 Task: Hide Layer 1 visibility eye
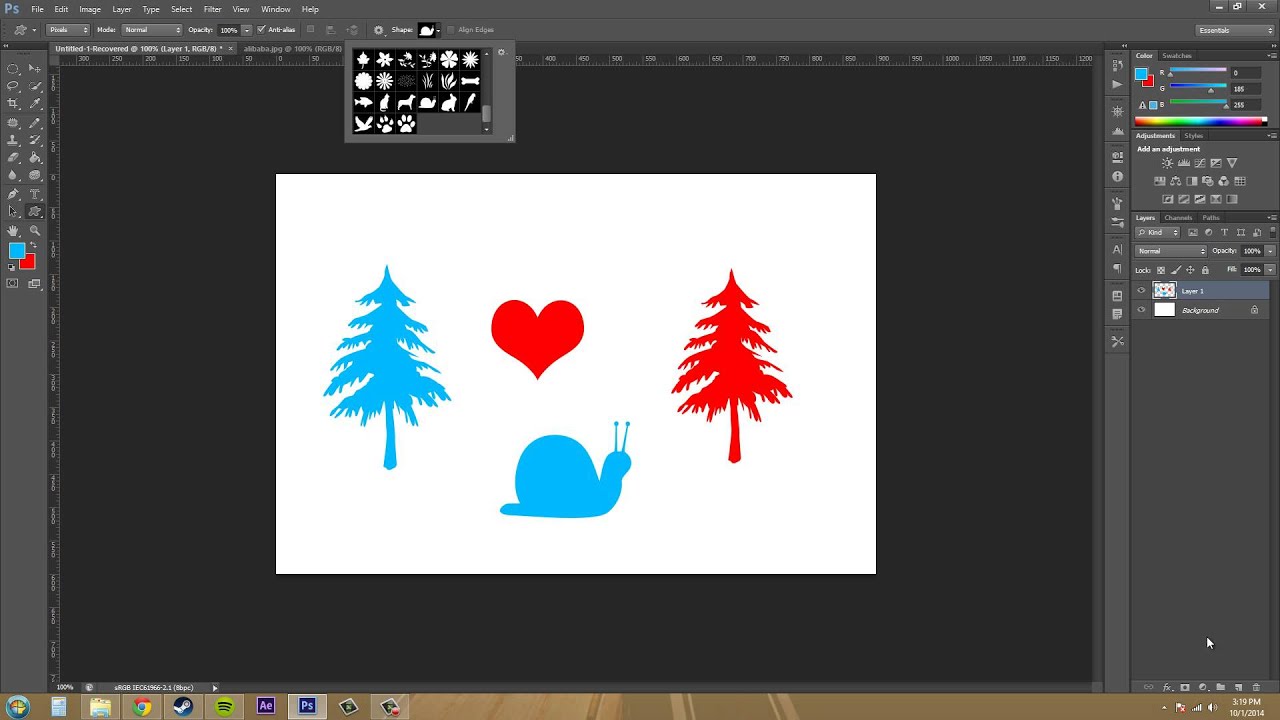click(x=1141, y=291)
